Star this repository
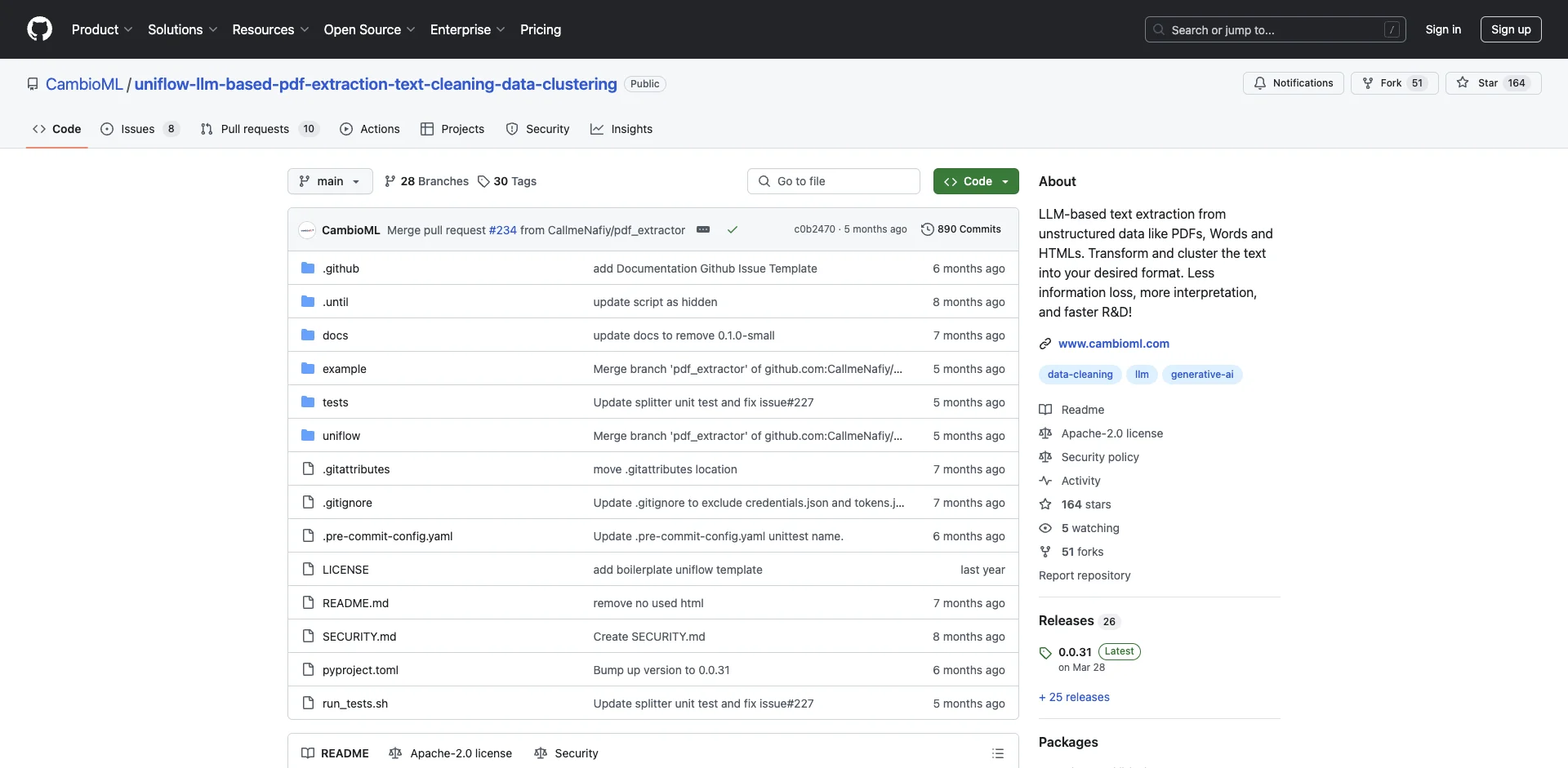Image resolution: width=1568 pixels, height=768 pixels. [1493, 83]
